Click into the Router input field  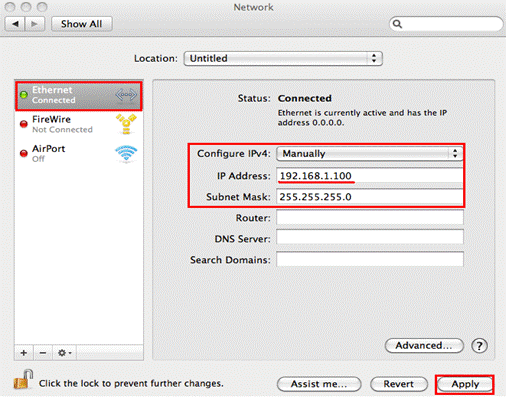370,218
